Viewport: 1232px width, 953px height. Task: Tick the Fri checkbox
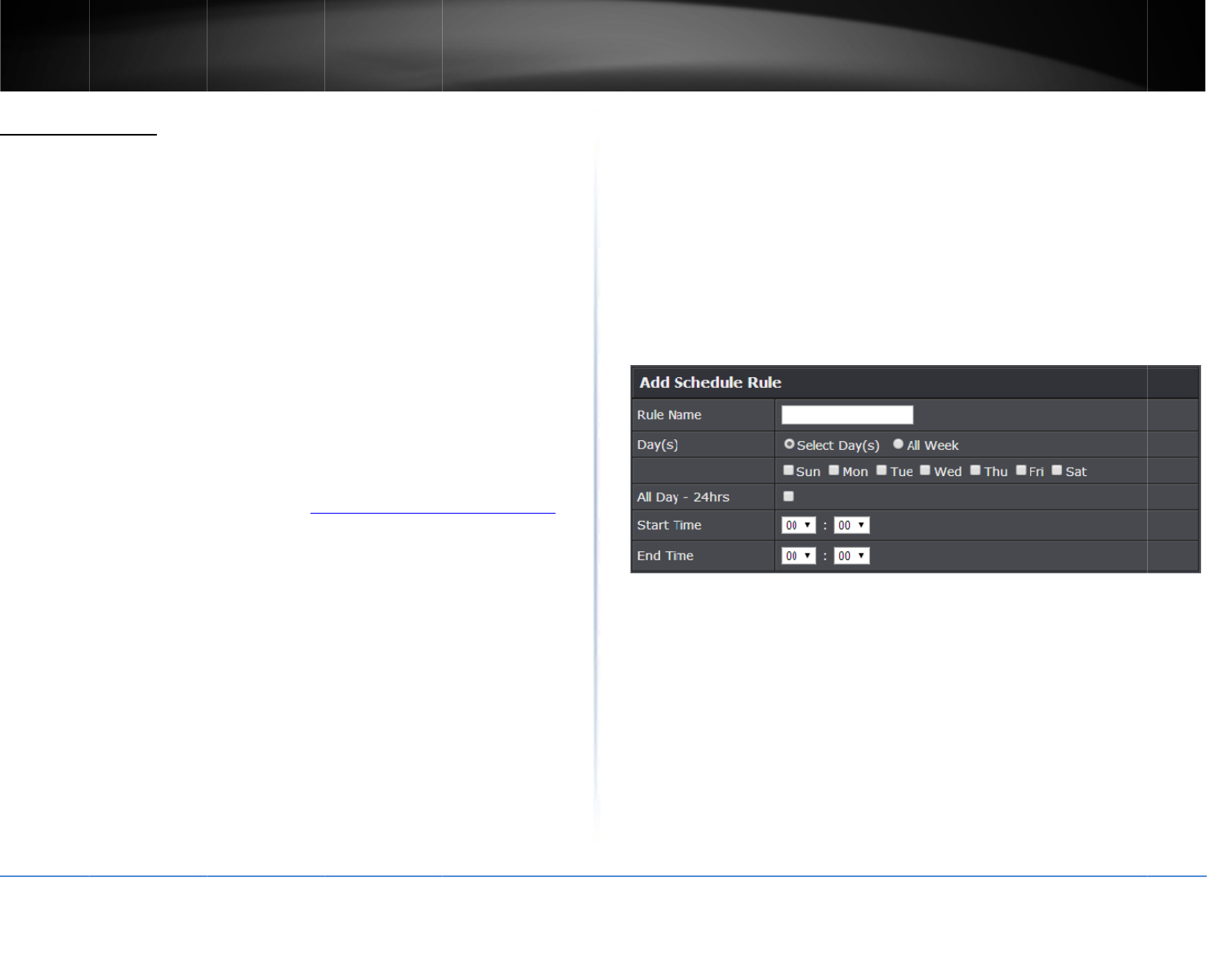pyautogui.click(x=1021, y=470)
